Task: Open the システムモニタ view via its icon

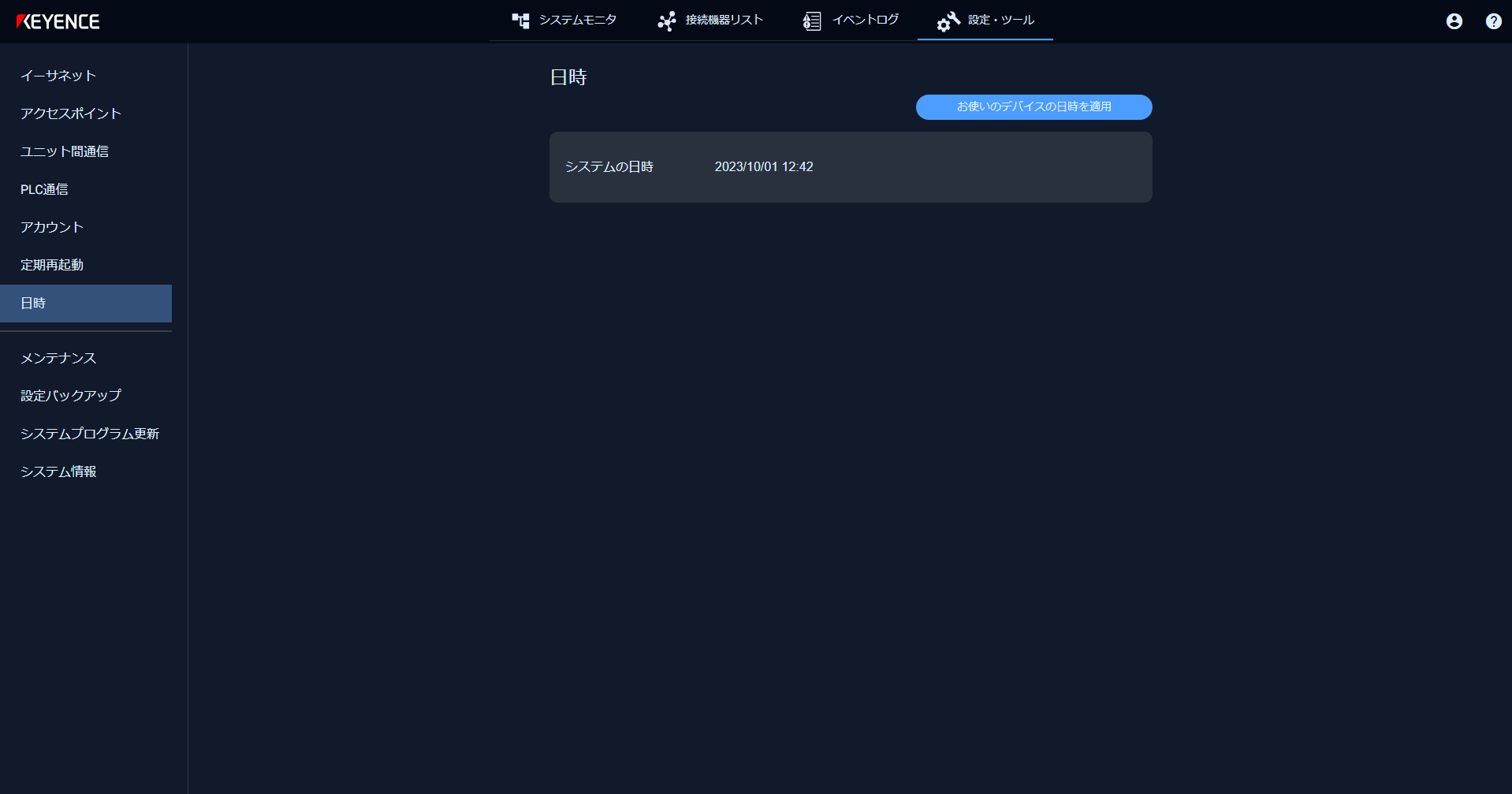Action: pos(520,21)
